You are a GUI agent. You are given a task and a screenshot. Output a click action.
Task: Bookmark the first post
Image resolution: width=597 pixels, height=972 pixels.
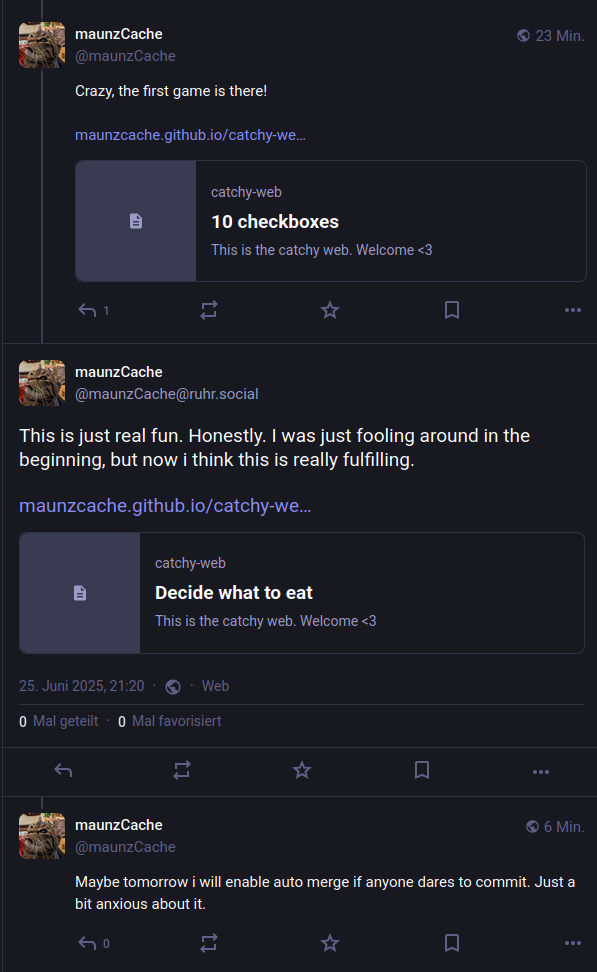click(x=452, y=310)
